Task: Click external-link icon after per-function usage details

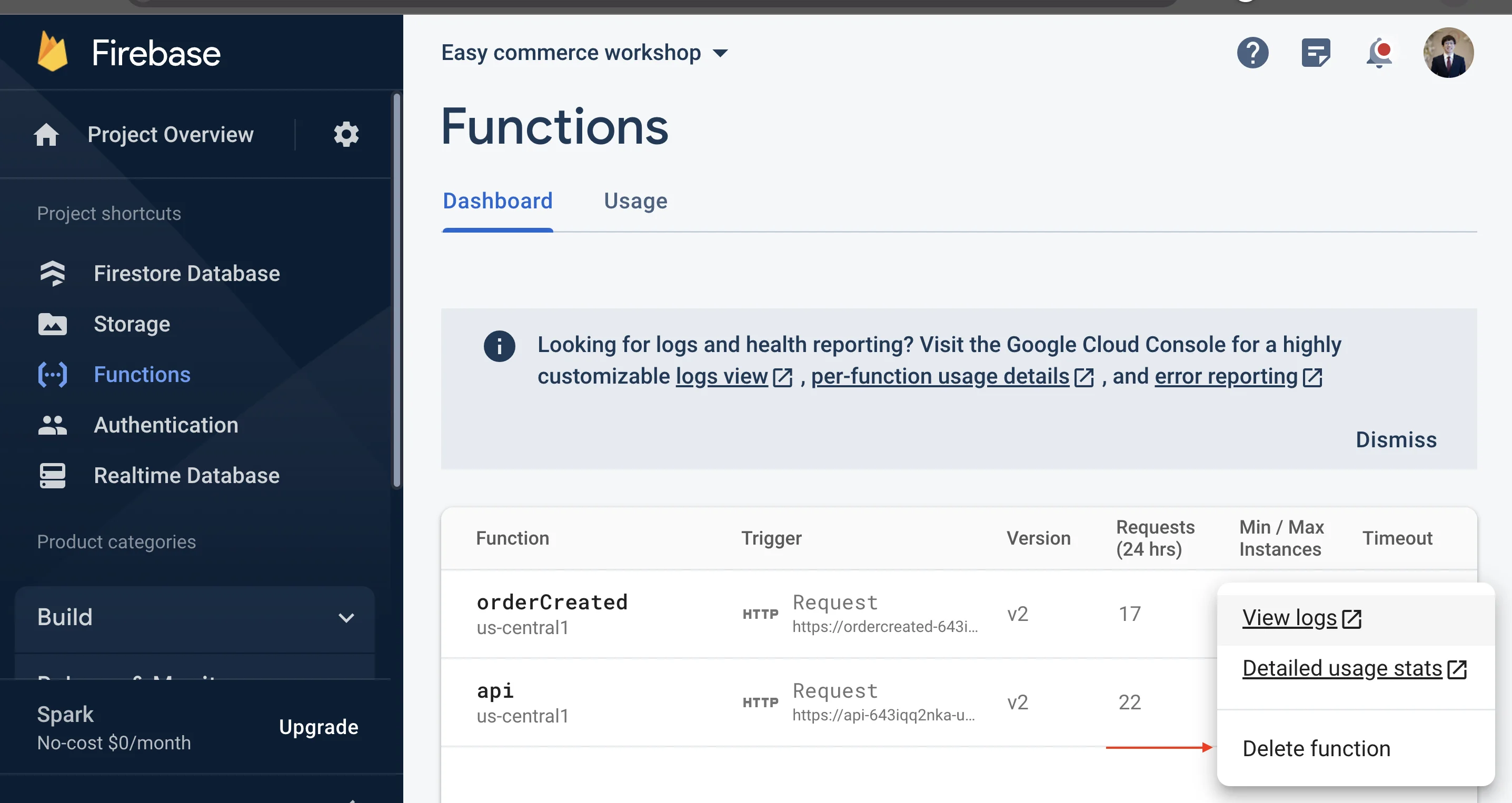Action: 1083,377
